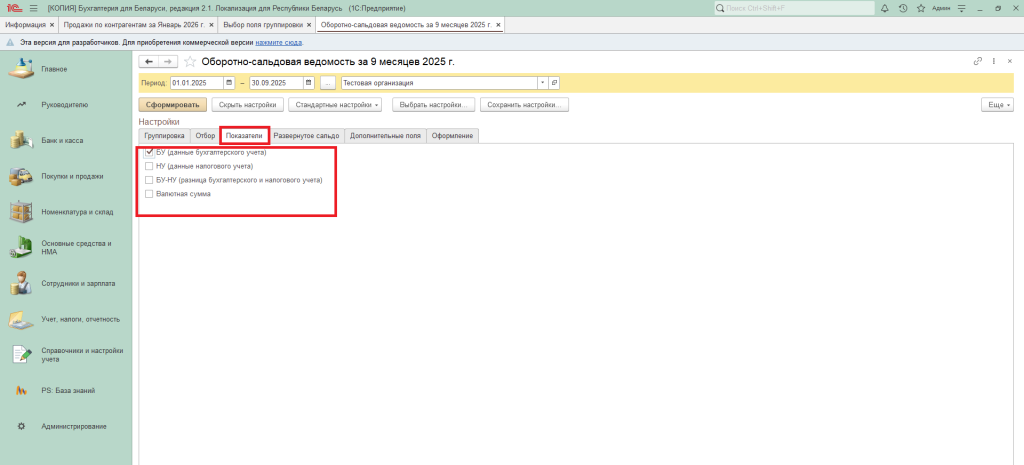Viewport: 1024px width, 465px height.
Task: Expand the Еще menu
Action: pyautogui.click(x=998, y=104)
